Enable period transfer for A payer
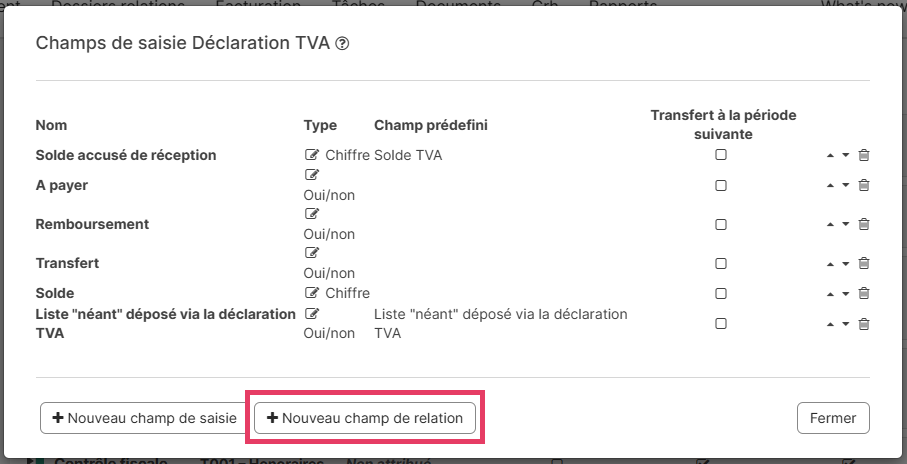This screenshot has width=907, height=464. (x=720, y=185)
